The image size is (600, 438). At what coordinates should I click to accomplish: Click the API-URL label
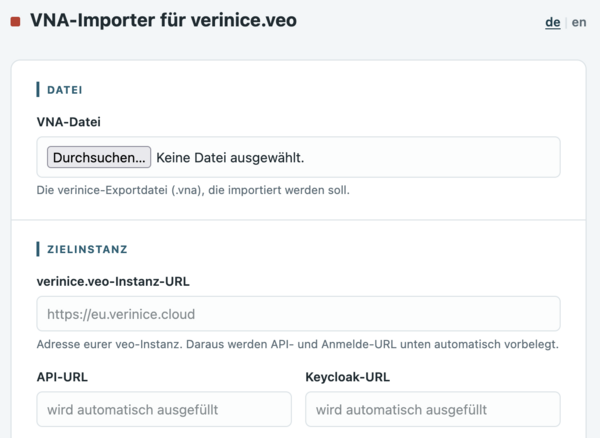coord(62,377)
